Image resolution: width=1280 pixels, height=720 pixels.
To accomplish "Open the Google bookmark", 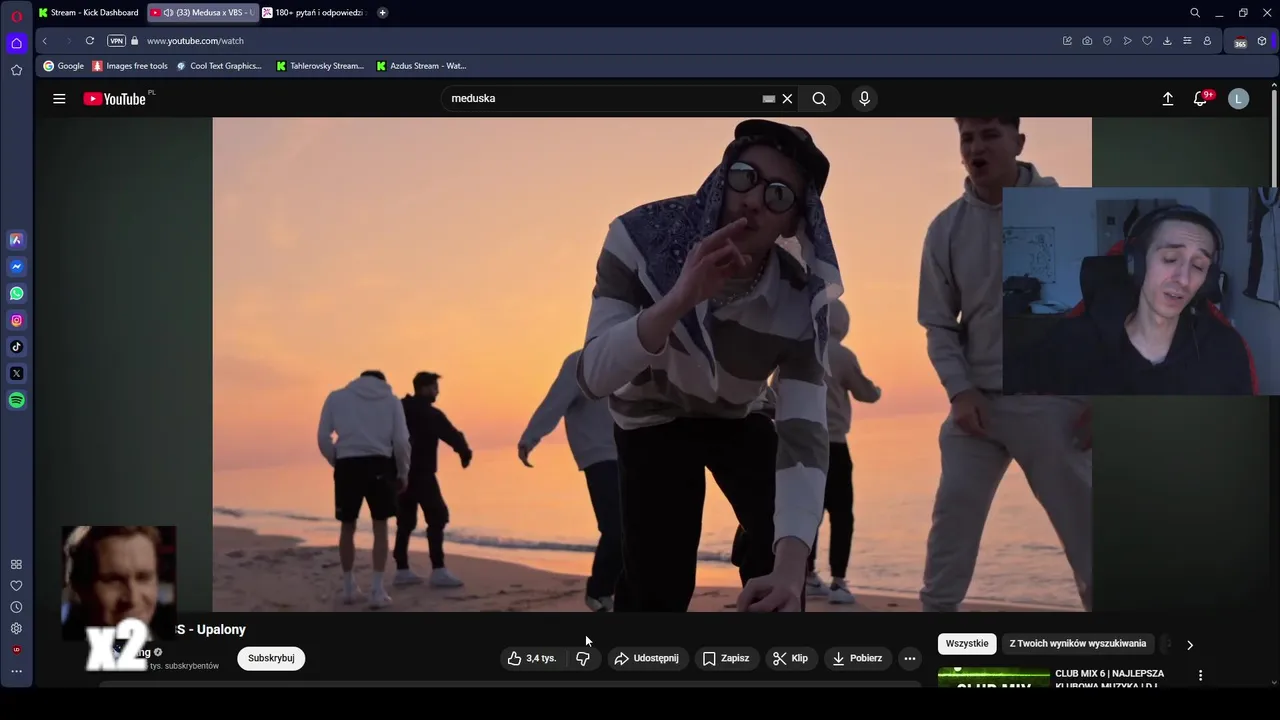I will click(63, 66).
